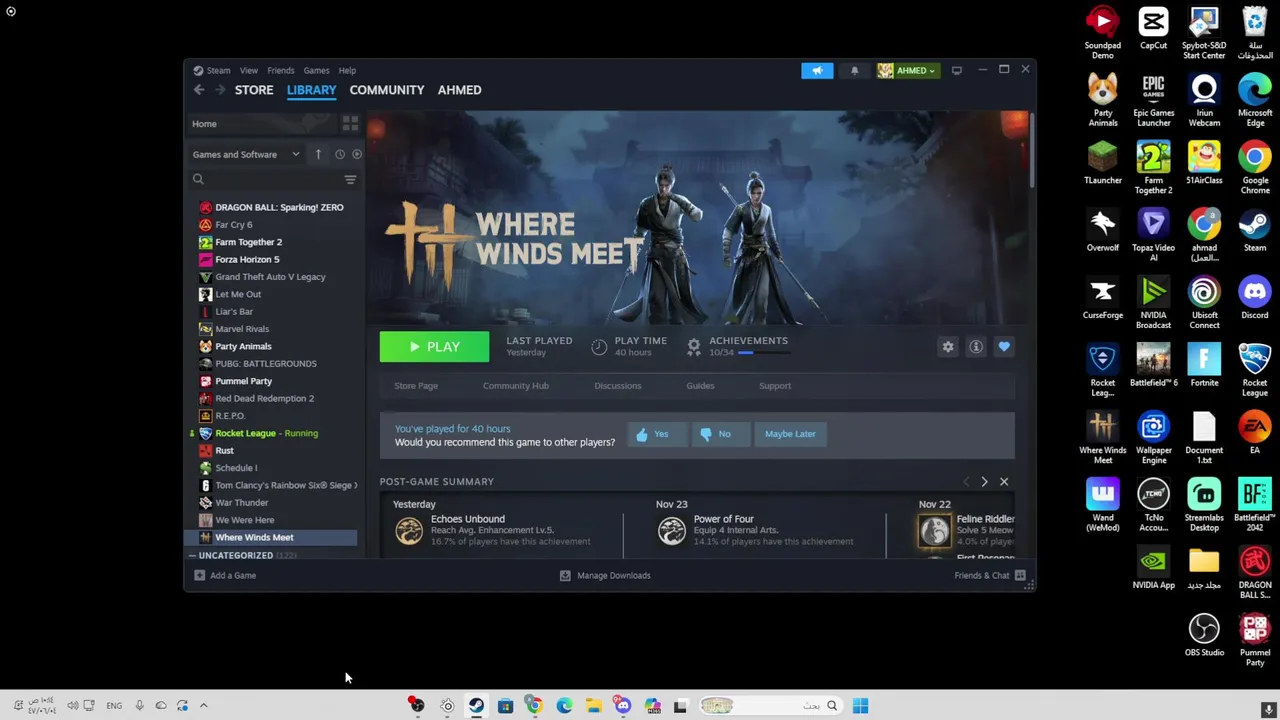Switch Steam to Big Picture mode
The height and width of the screenshot is (720, 1280).
pyautogui.click(x=957, y=70)
